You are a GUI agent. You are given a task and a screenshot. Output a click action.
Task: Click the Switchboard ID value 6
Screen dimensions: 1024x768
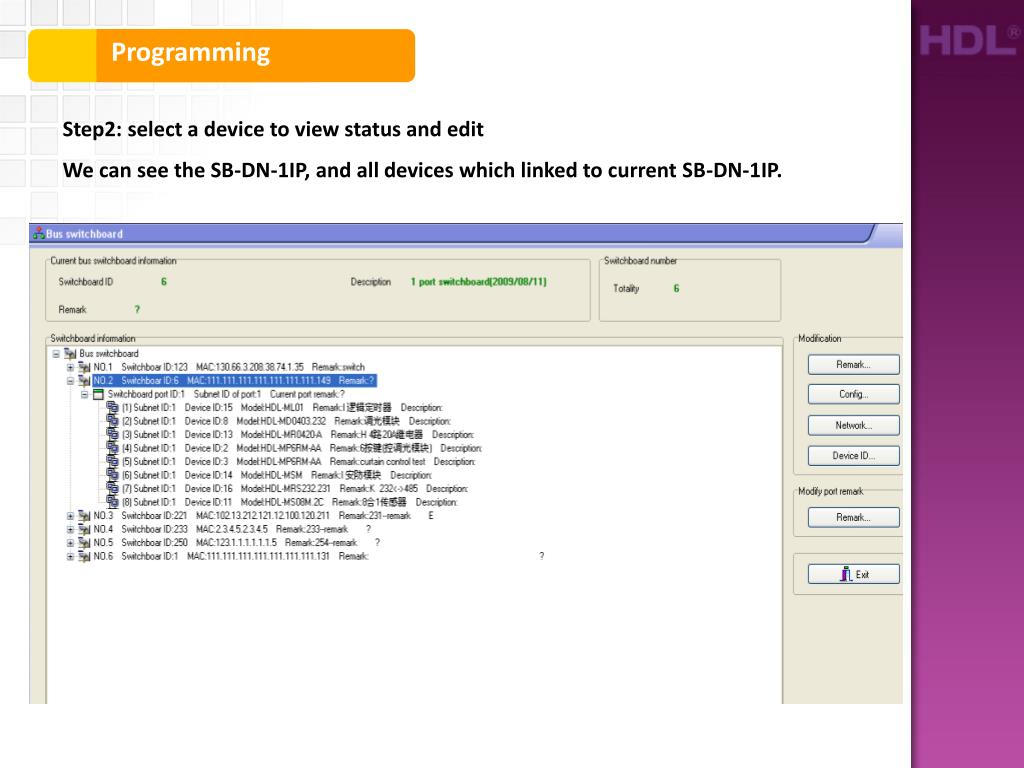click(x=164, y=282)
